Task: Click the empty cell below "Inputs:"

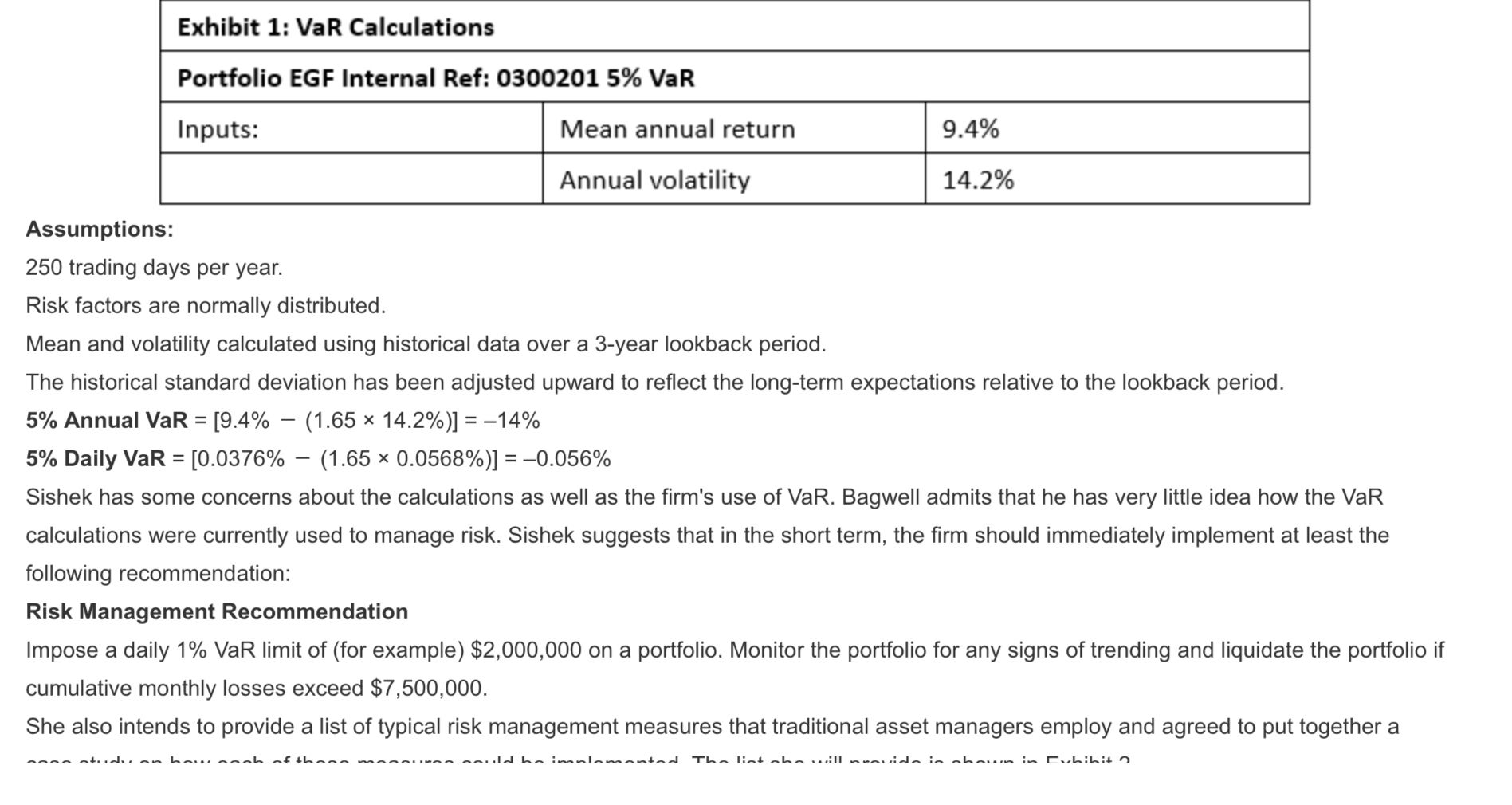Action: click(x=351, y=180)
